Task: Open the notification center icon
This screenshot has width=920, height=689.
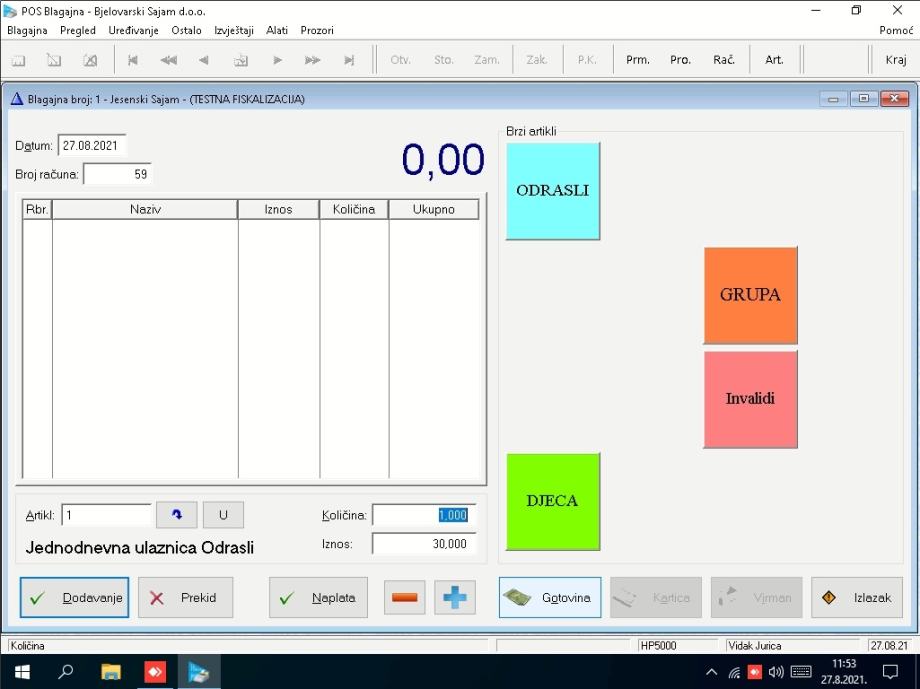Action: point(890,671)
